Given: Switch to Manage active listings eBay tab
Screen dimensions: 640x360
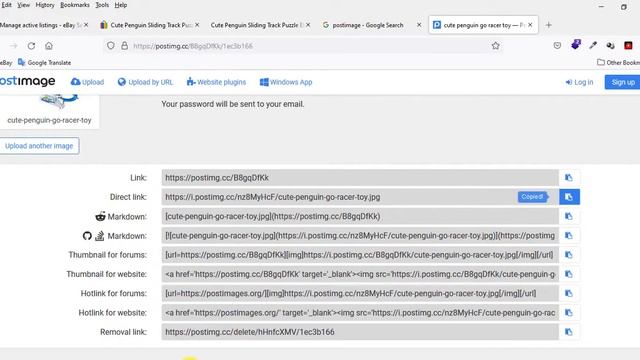Looking at the screenshot, I should (40, 25).
